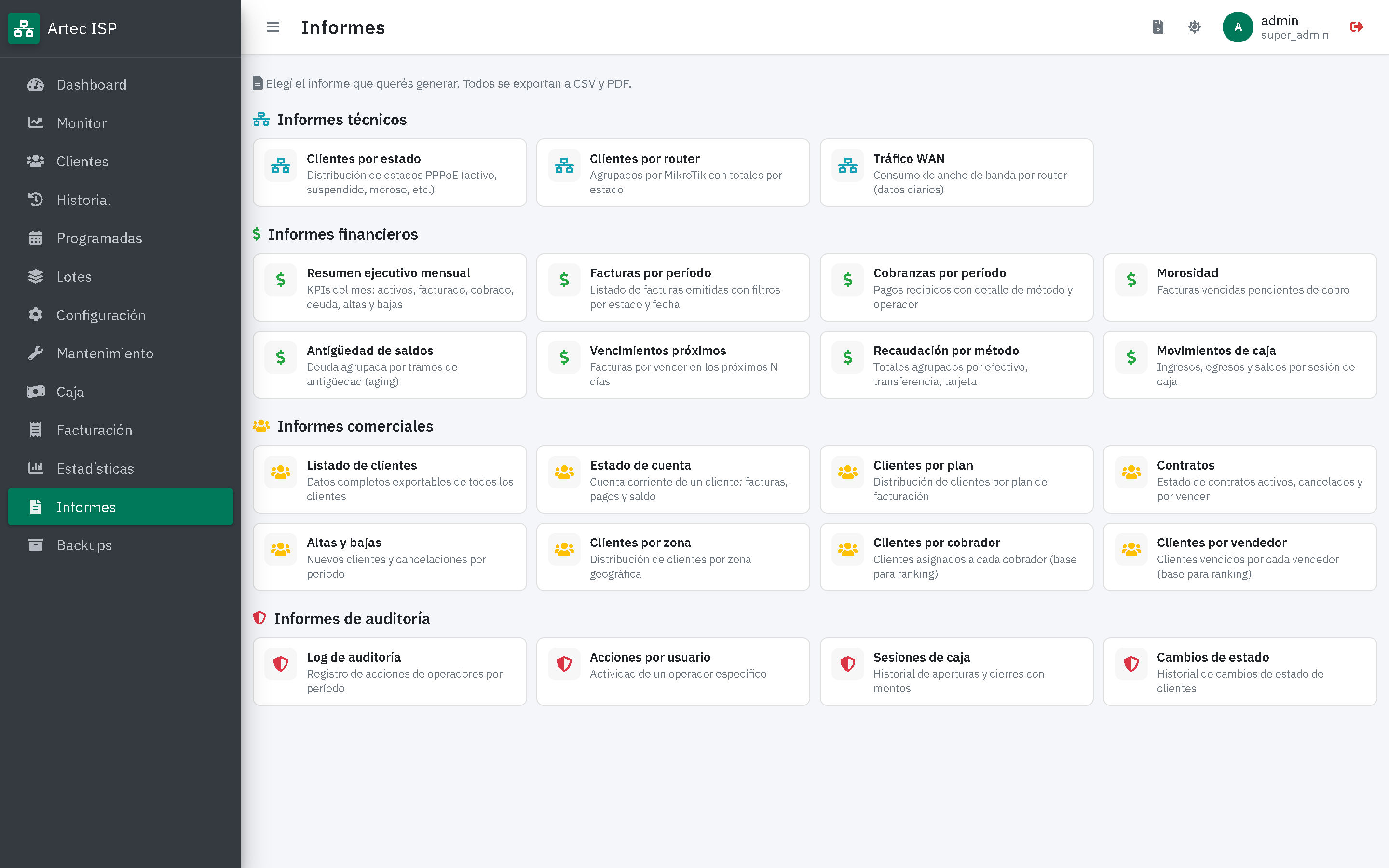Open the Facturas por período report

pos(673,287)
